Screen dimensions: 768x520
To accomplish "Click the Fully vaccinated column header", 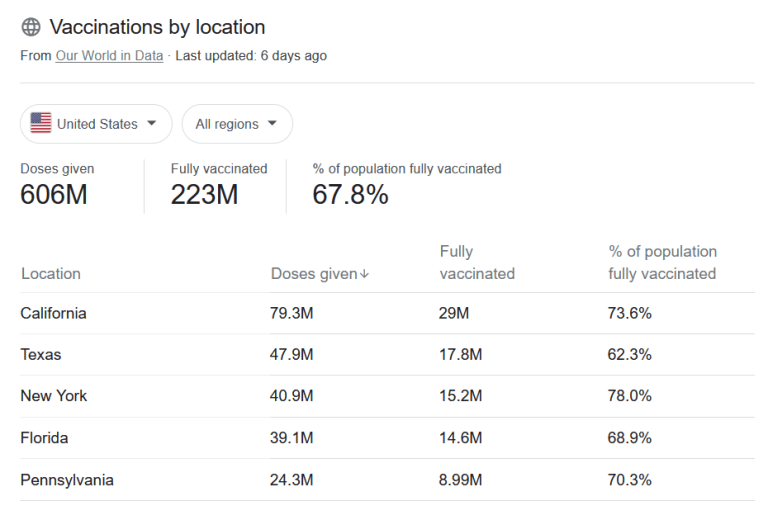I will 477,262.
